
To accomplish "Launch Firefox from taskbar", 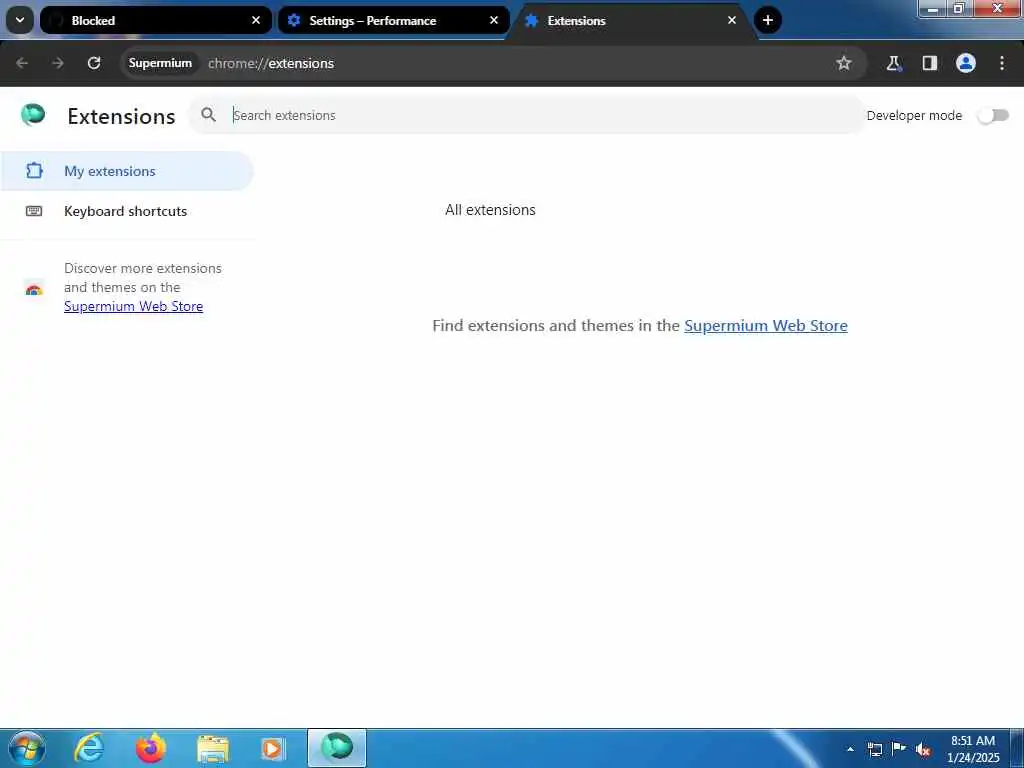I will 150,748.
